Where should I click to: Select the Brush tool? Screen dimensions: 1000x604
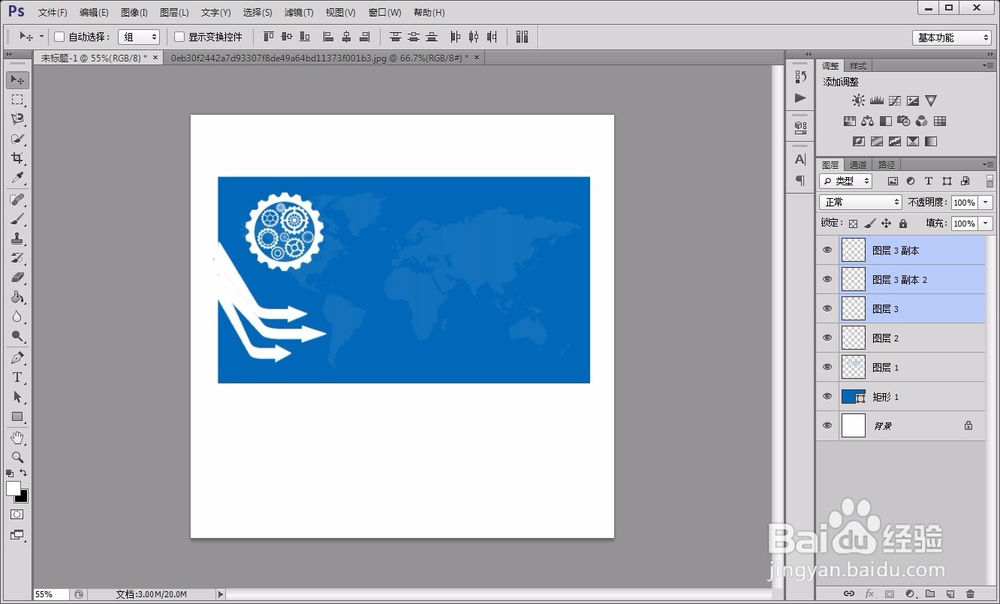tap(17, 219)
